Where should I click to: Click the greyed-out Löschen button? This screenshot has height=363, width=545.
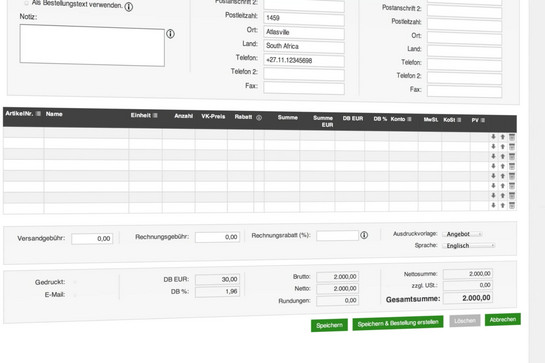coord(465,321)
